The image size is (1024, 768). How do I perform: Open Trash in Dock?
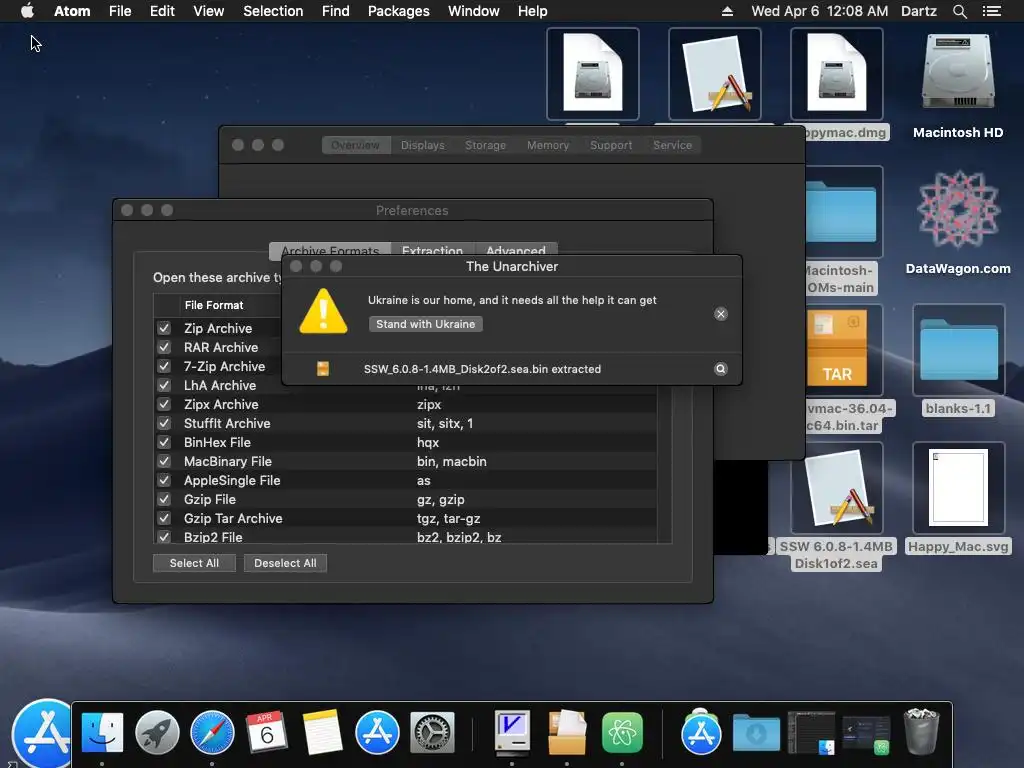pyautogui.click(x=921, y=732)
